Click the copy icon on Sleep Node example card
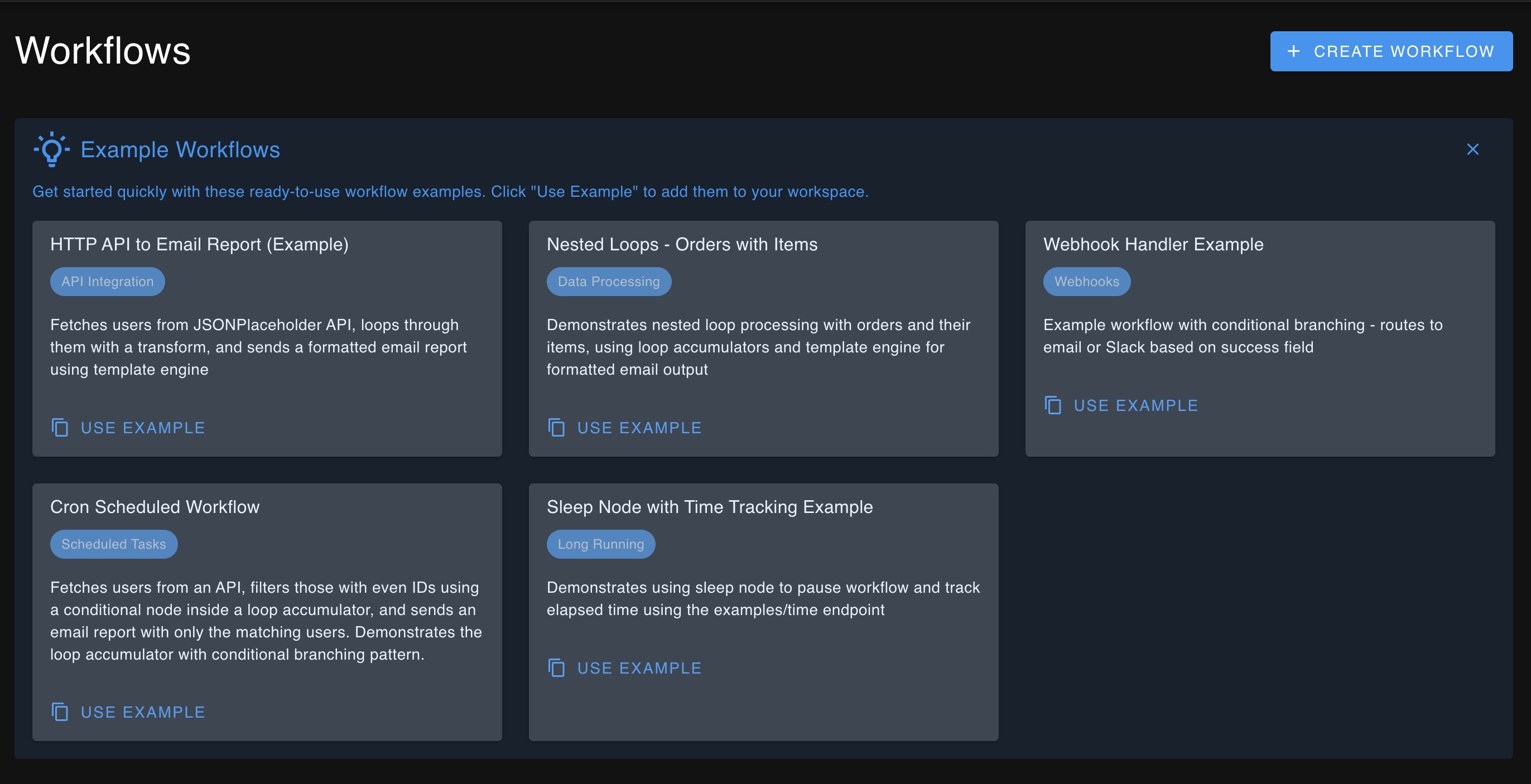The width and height of the screenshot is (1531, 784). point(557,668)
